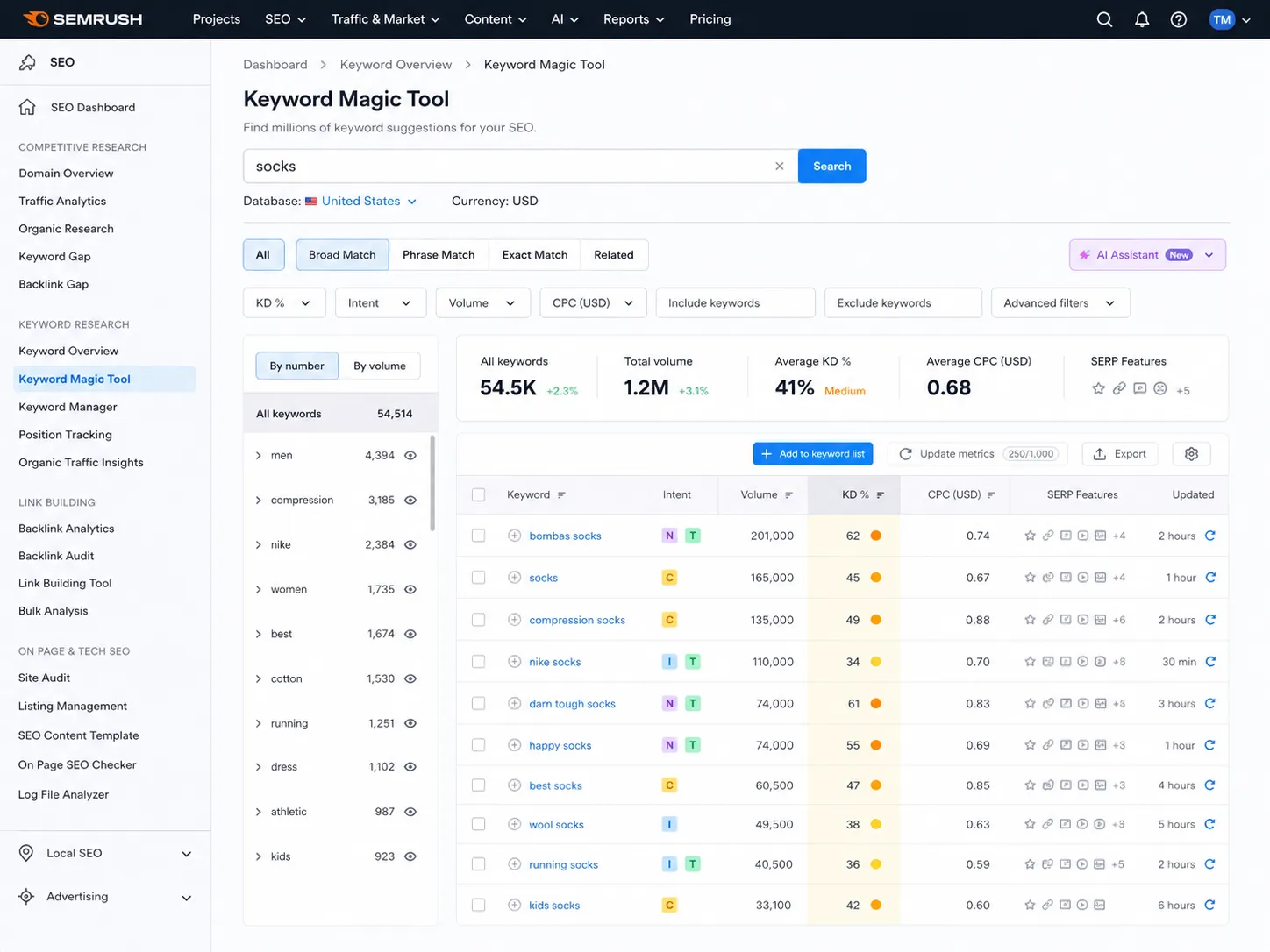Refresh metrics for kids socks row

pos(1210,905)
